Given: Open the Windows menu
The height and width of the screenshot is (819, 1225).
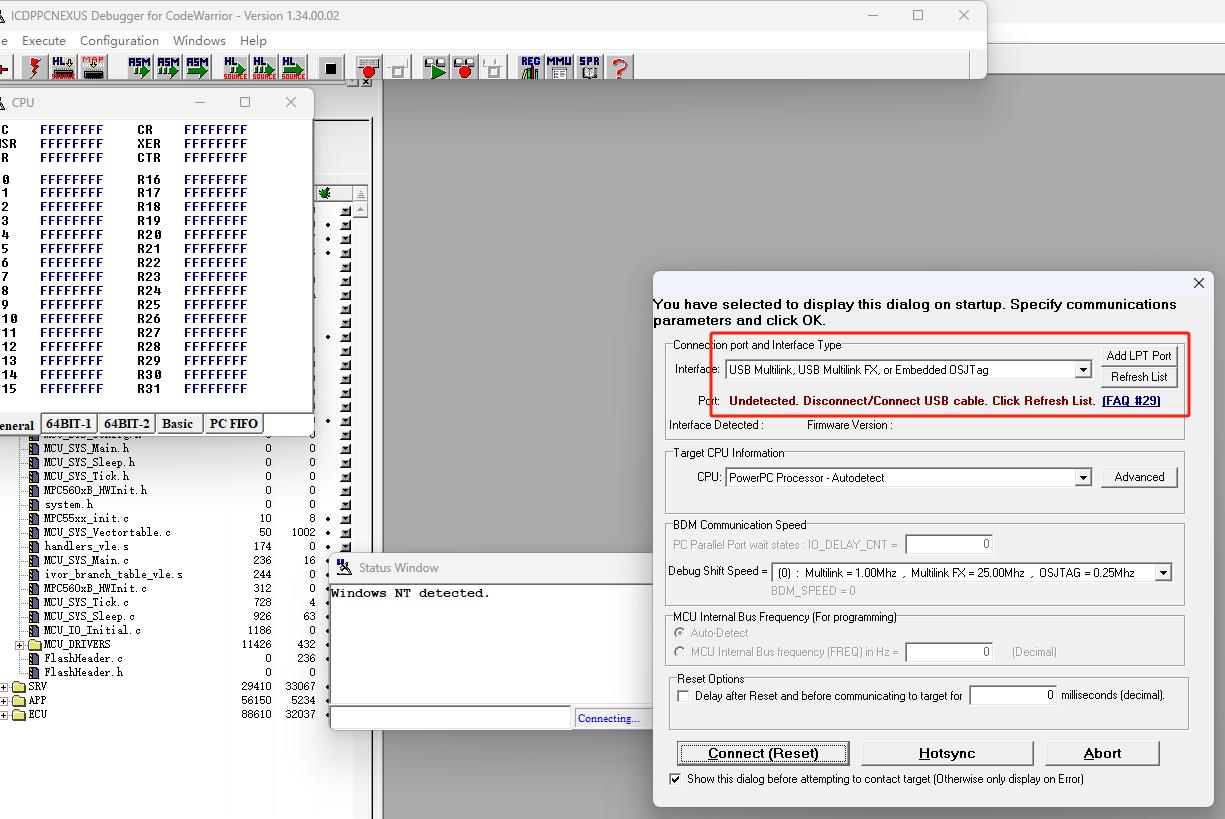Looking at the screenshot, I should pos(199,41).
